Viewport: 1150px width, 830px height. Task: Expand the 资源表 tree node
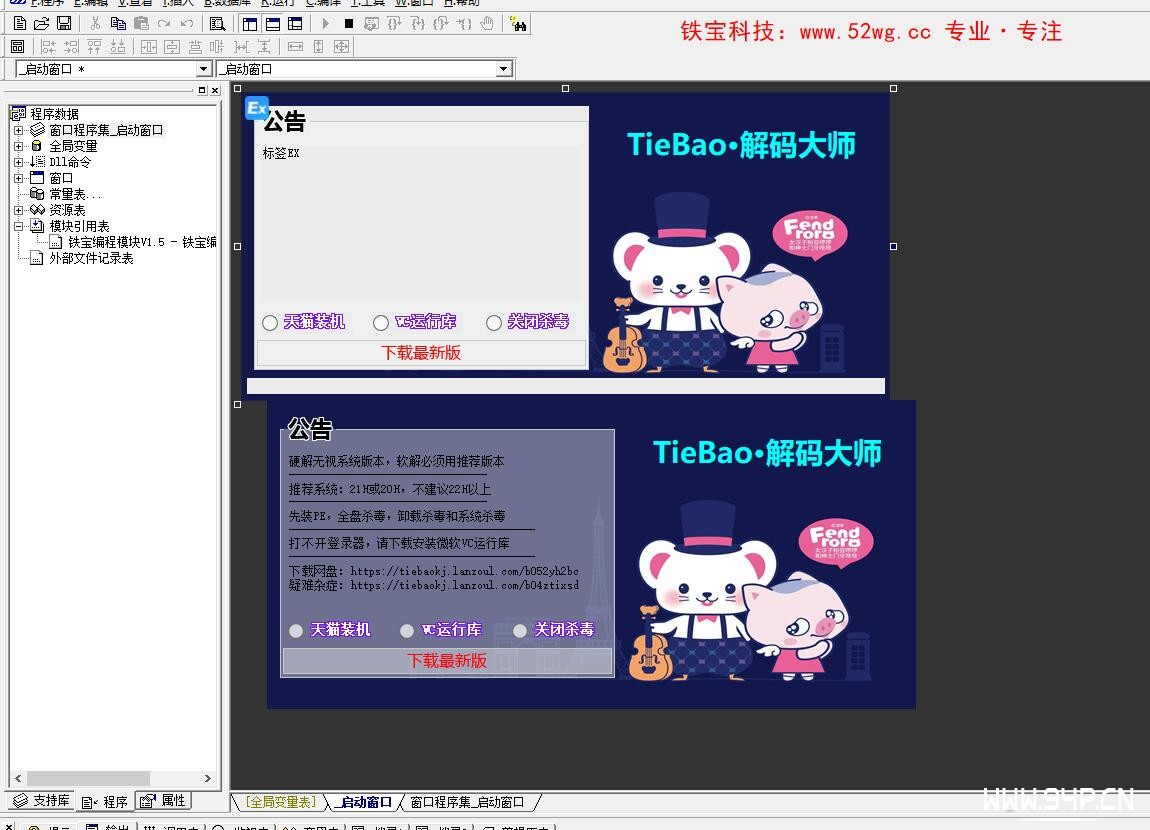pyautogui.click(x=18, y=210)
